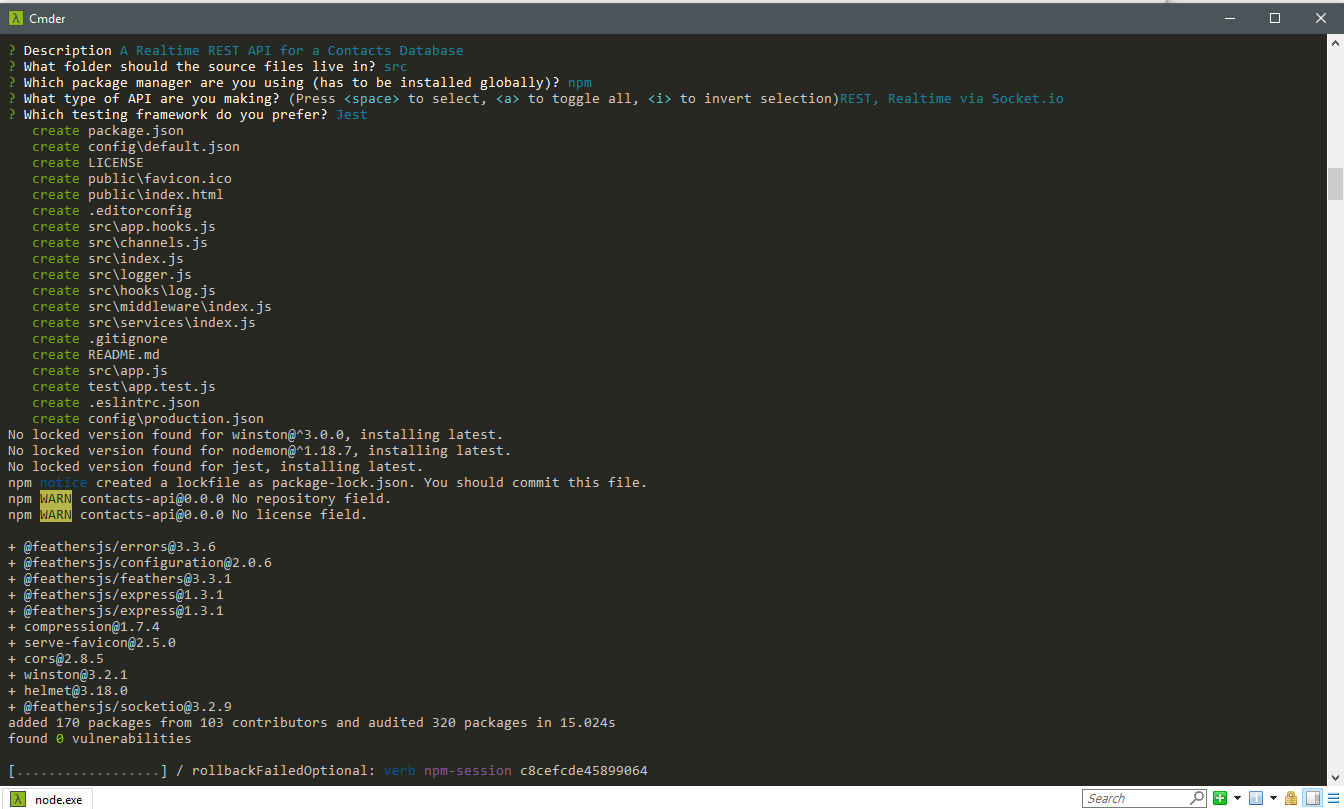The height and width of the screenshot is (809, 1344).
Task: Click the 'compression@1.7.4' line
Action: 84,627
